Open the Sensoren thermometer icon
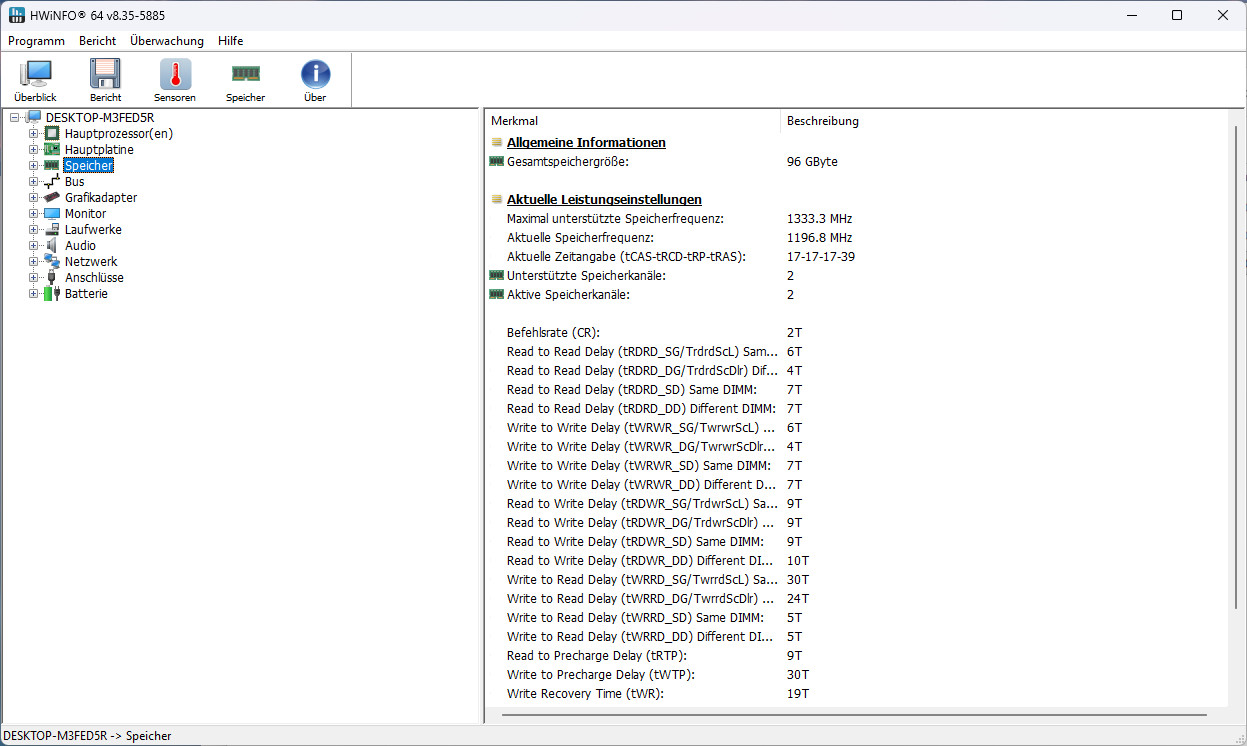This screenshot has height=746, width=1247. [175, 80]
